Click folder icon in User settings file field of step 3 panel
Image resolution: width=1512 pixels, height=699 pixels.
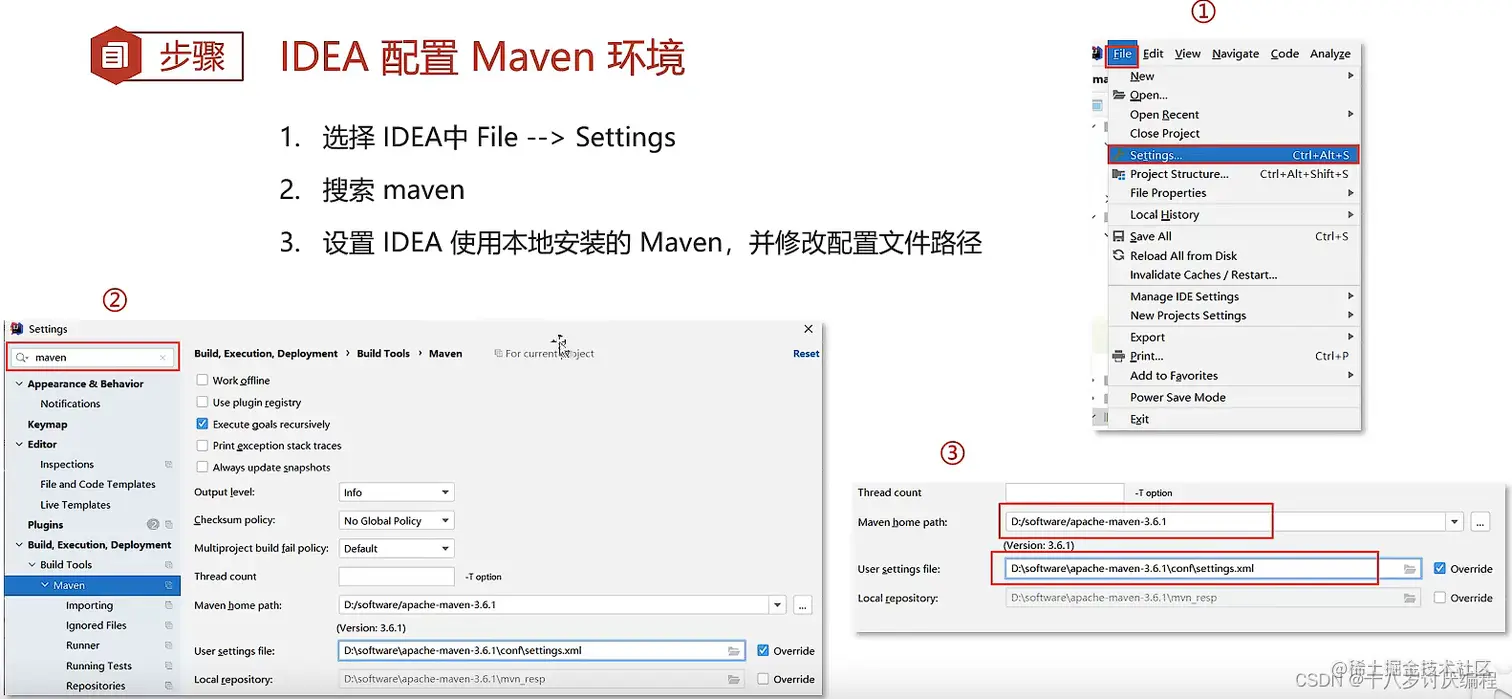point(1411,569)
